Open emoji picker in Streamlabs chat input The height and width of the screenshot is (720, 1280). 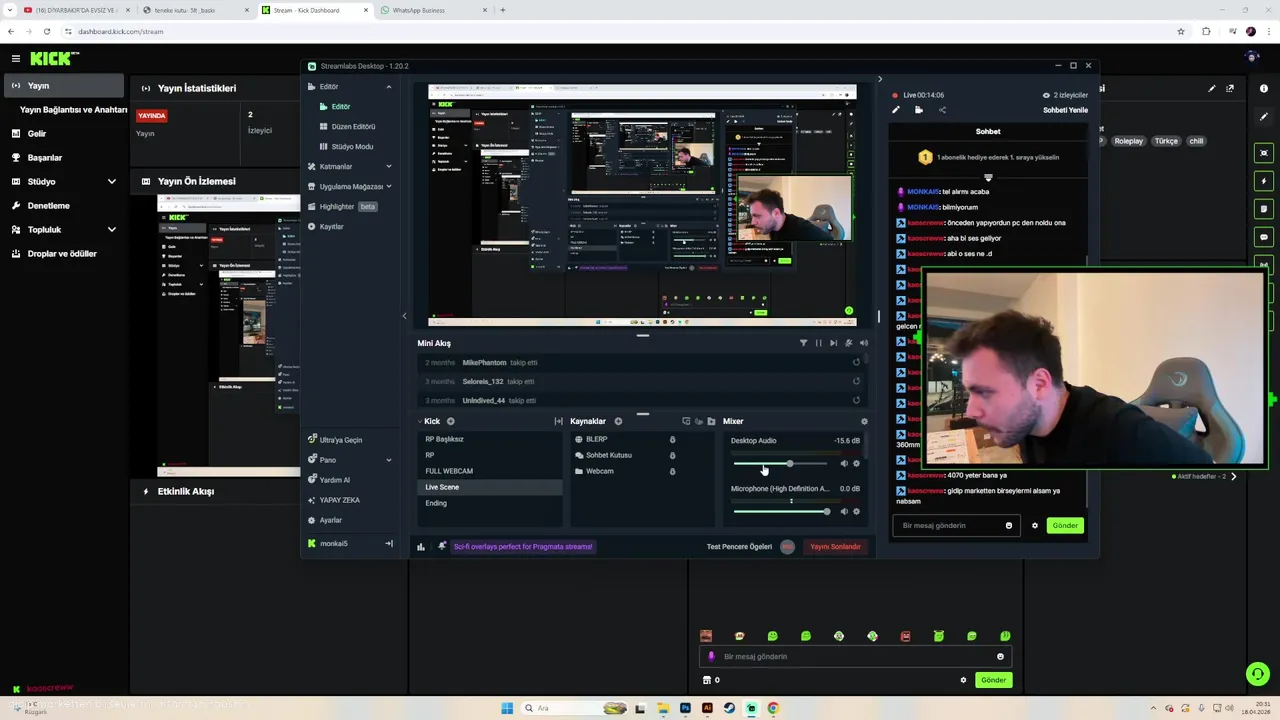[1008, 525]
